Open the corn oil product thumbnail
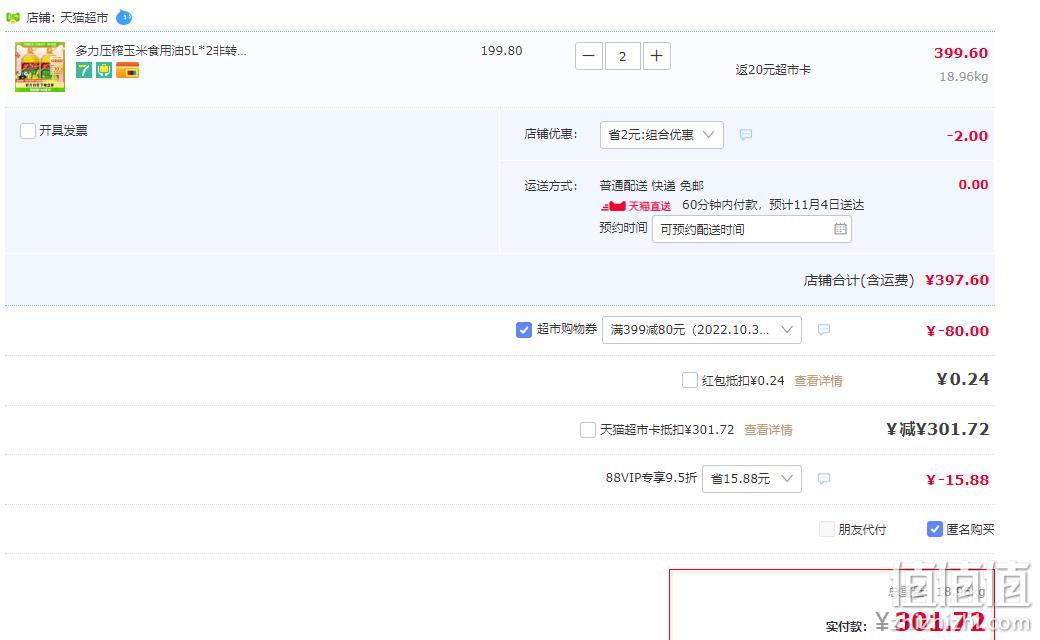1040x640 pixels. coord(40,67)
